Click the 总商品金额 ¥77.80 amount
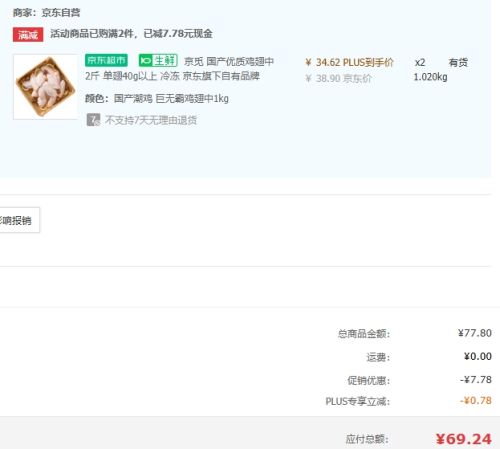This screenshot has height=449, width=500. pyautogui.click(x=475, y=333)
